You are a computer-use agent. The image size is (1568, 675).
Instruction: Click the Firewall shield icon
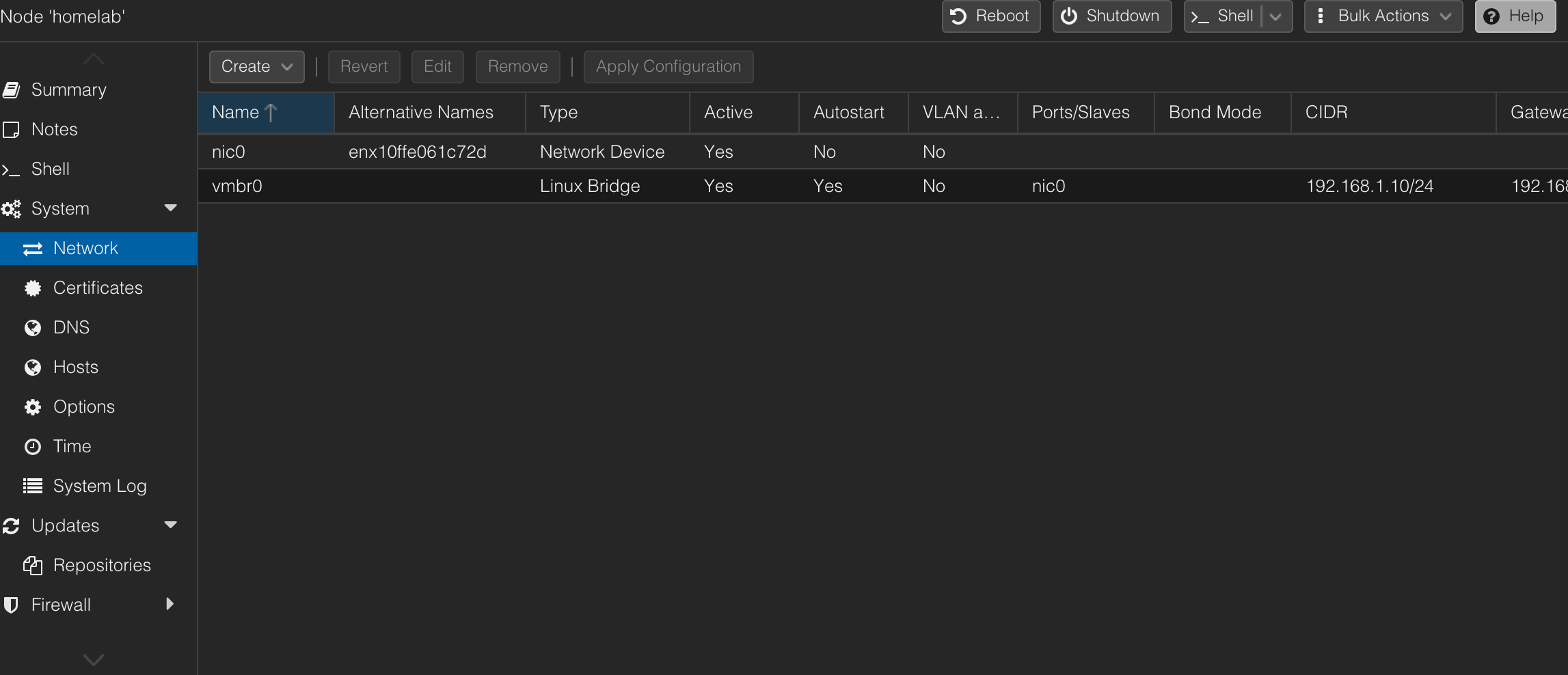[x=11, y=605]
